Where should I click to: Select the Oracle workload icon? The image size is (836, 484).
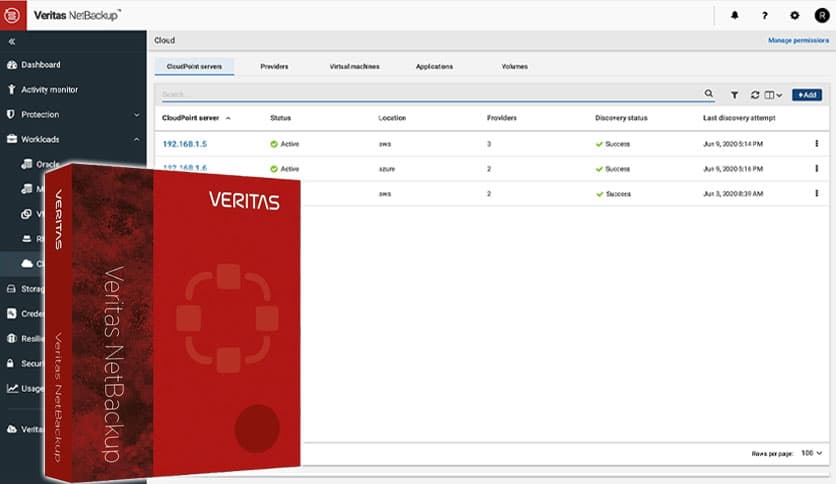[x=27, y=164]
